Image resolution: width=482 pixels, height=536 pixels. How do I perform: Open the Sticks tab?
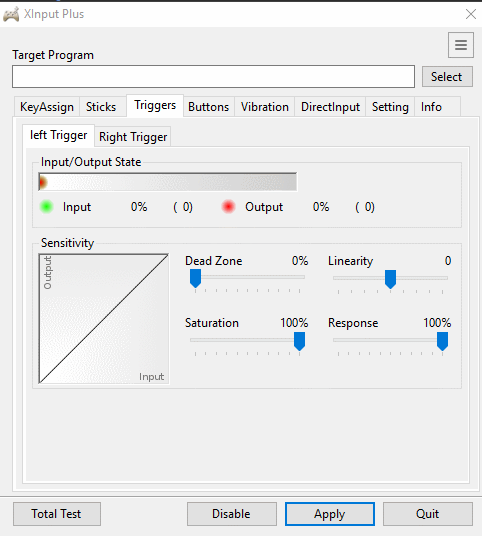[101, 107]
